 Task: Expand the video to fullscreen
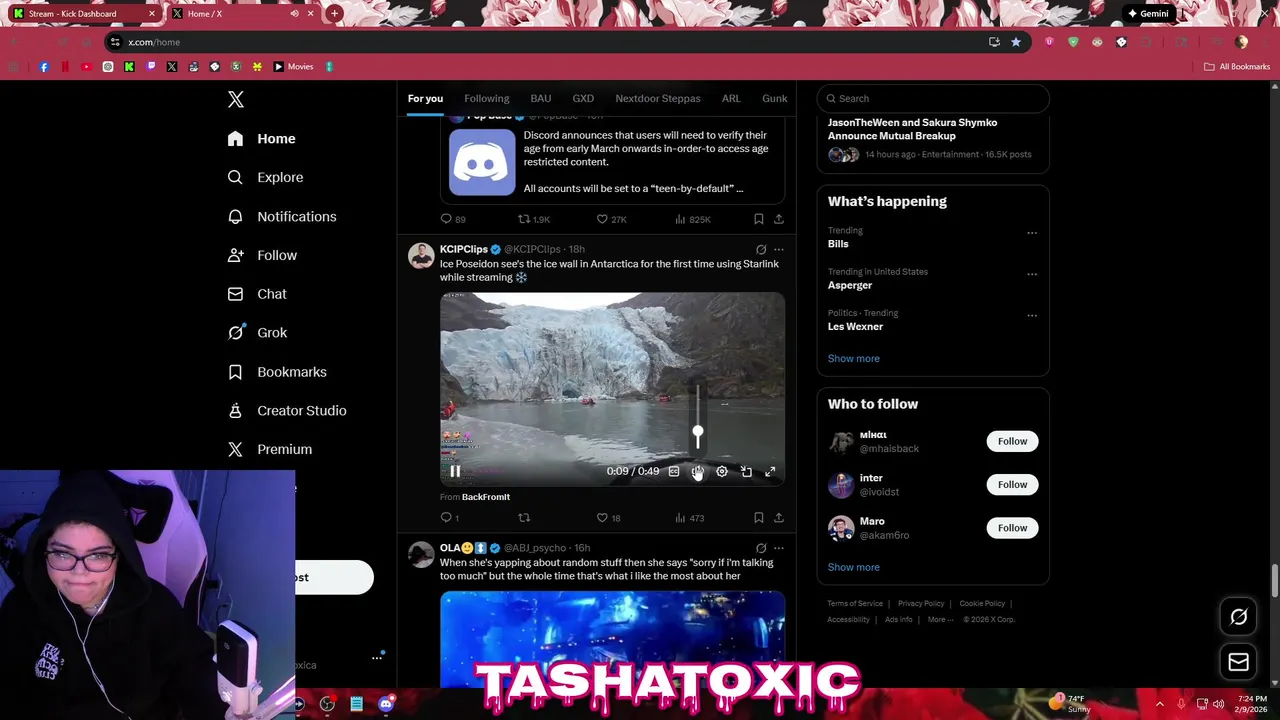coord(770,471)
